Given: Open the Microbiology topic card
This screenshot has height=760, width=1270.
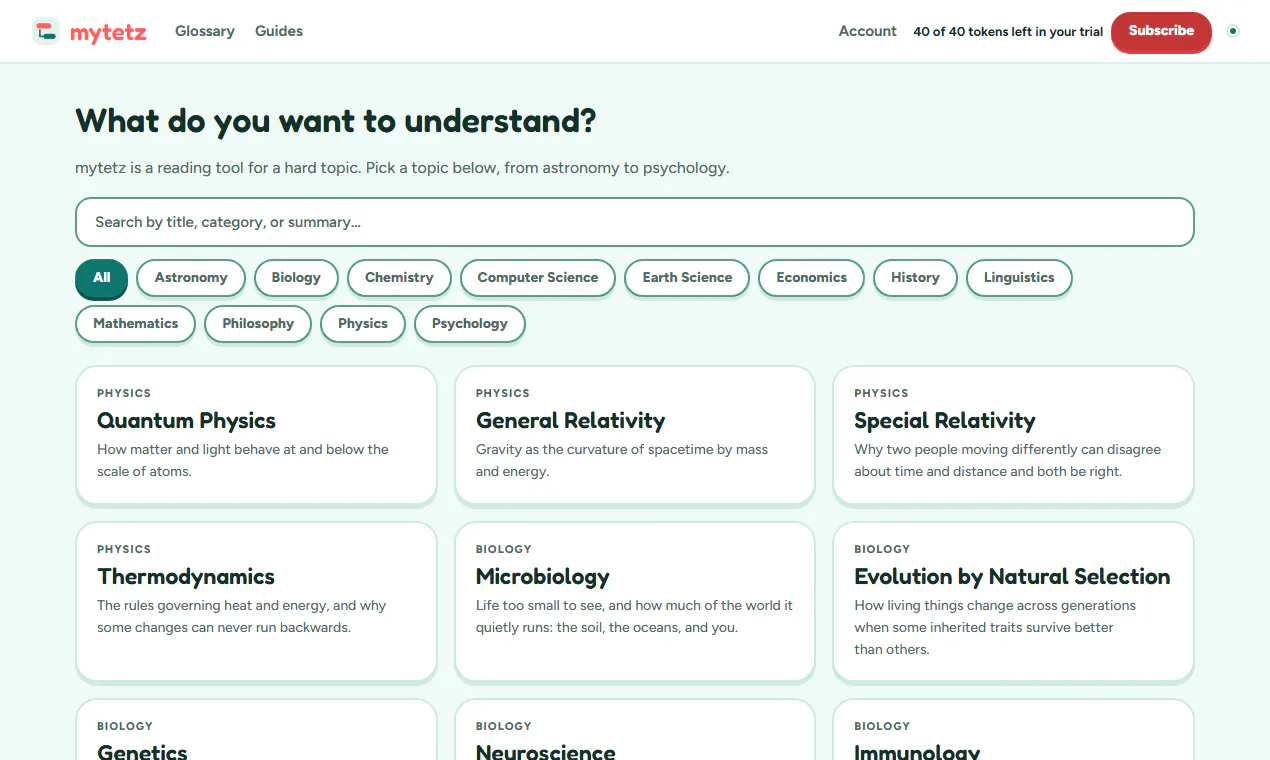Looking at the screenshot, I should [x=635, y=601].
